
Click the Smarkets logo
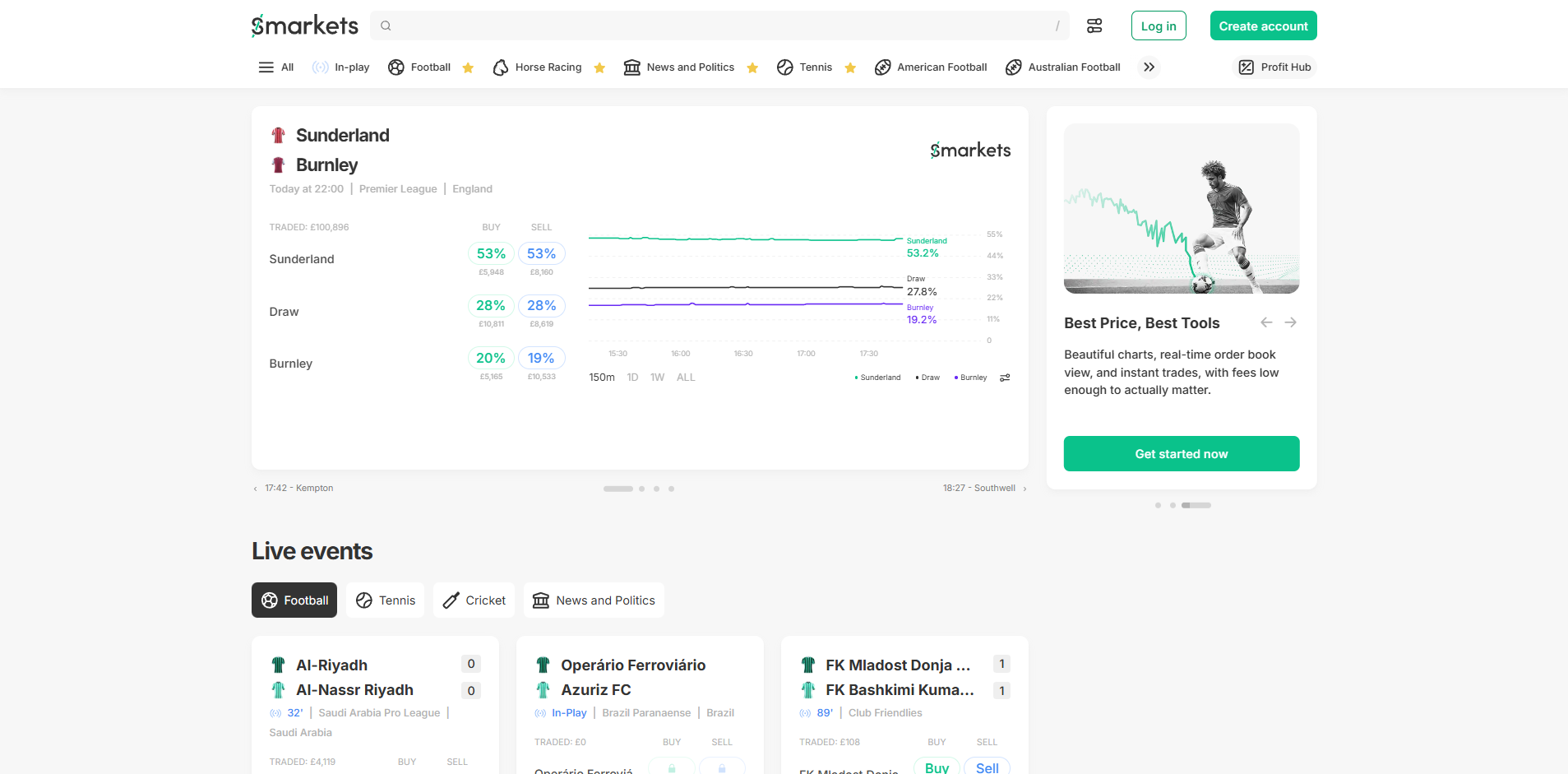click(x=304, y=25)
